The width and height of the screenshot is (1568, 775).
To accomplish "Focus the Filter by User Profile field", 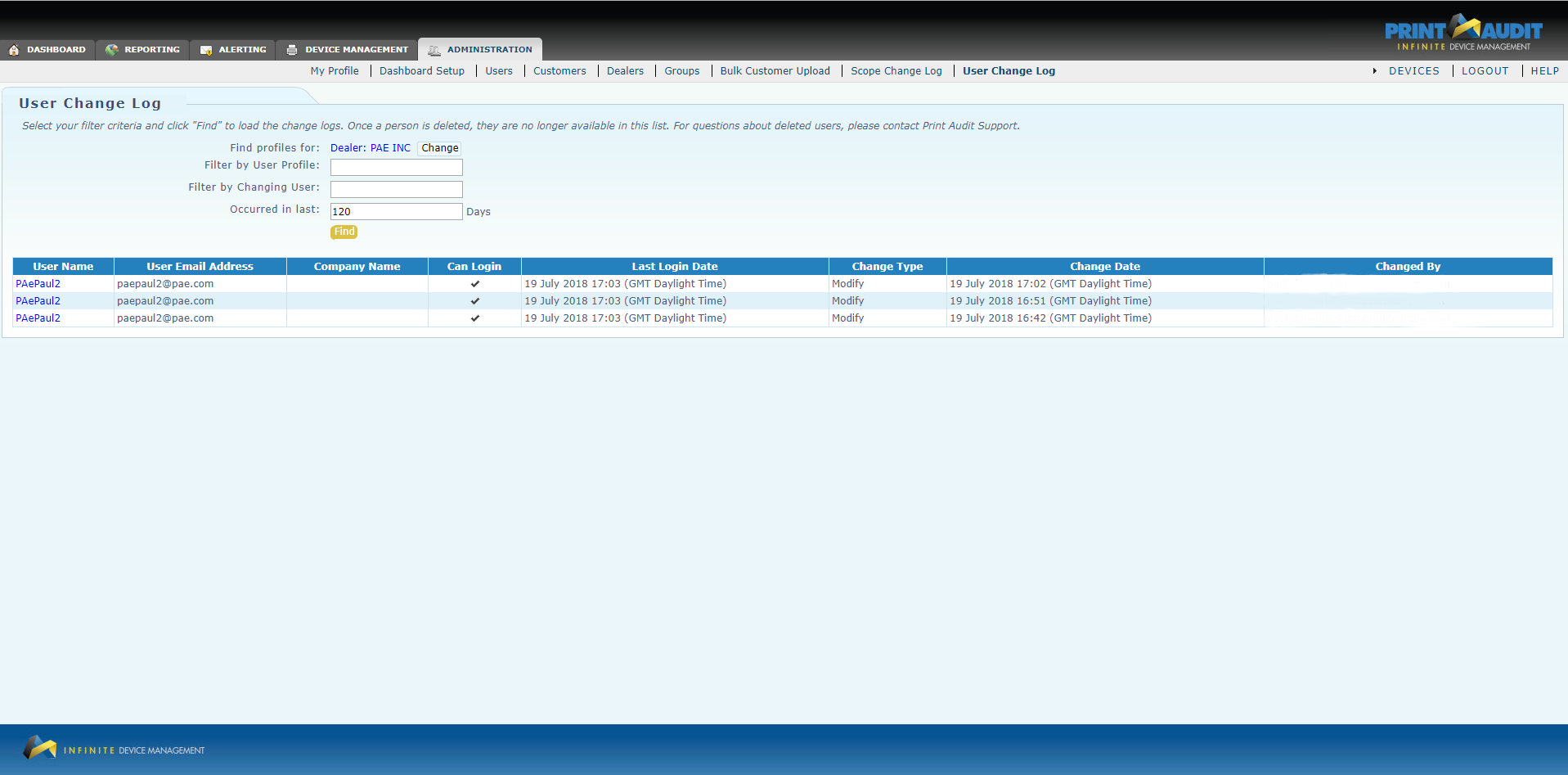I will tap(397, 167).
